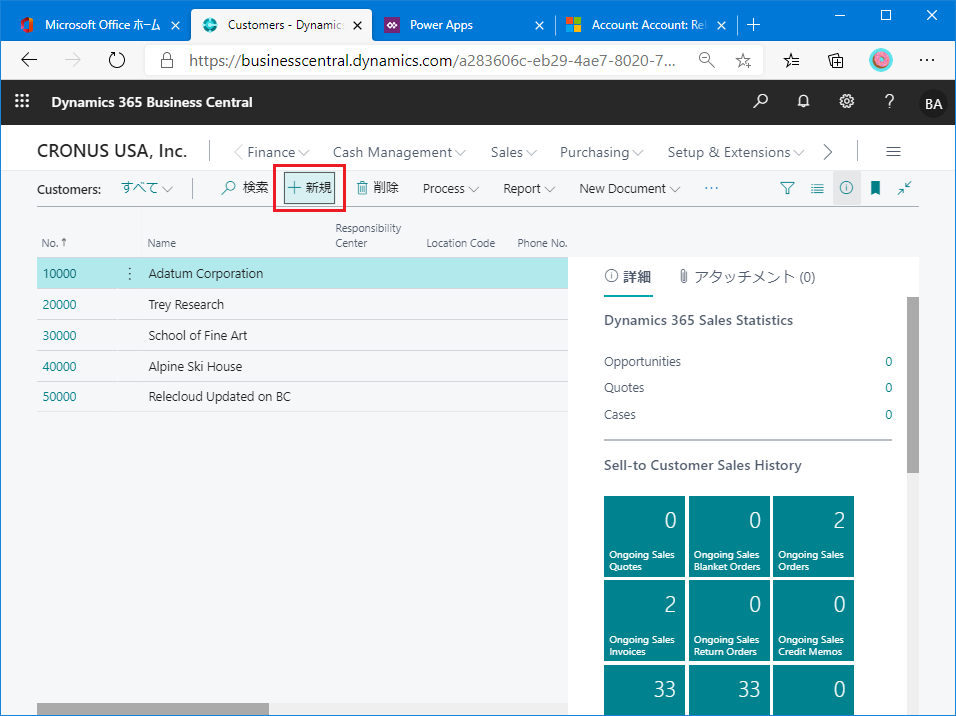This screenshot has width=956, height=716.
Task: Click the zoom magnifier in the address bar
Action: [x=707, y=60]
